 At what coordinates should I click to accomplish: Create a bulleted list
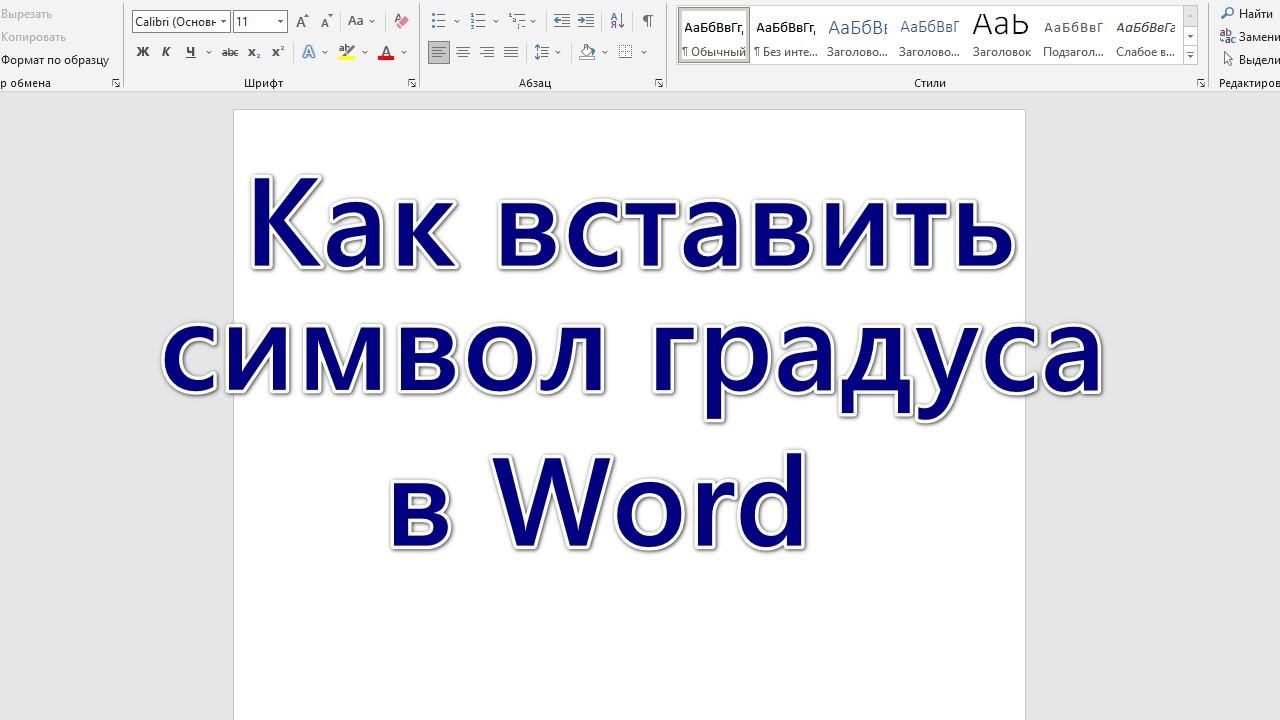438,21
